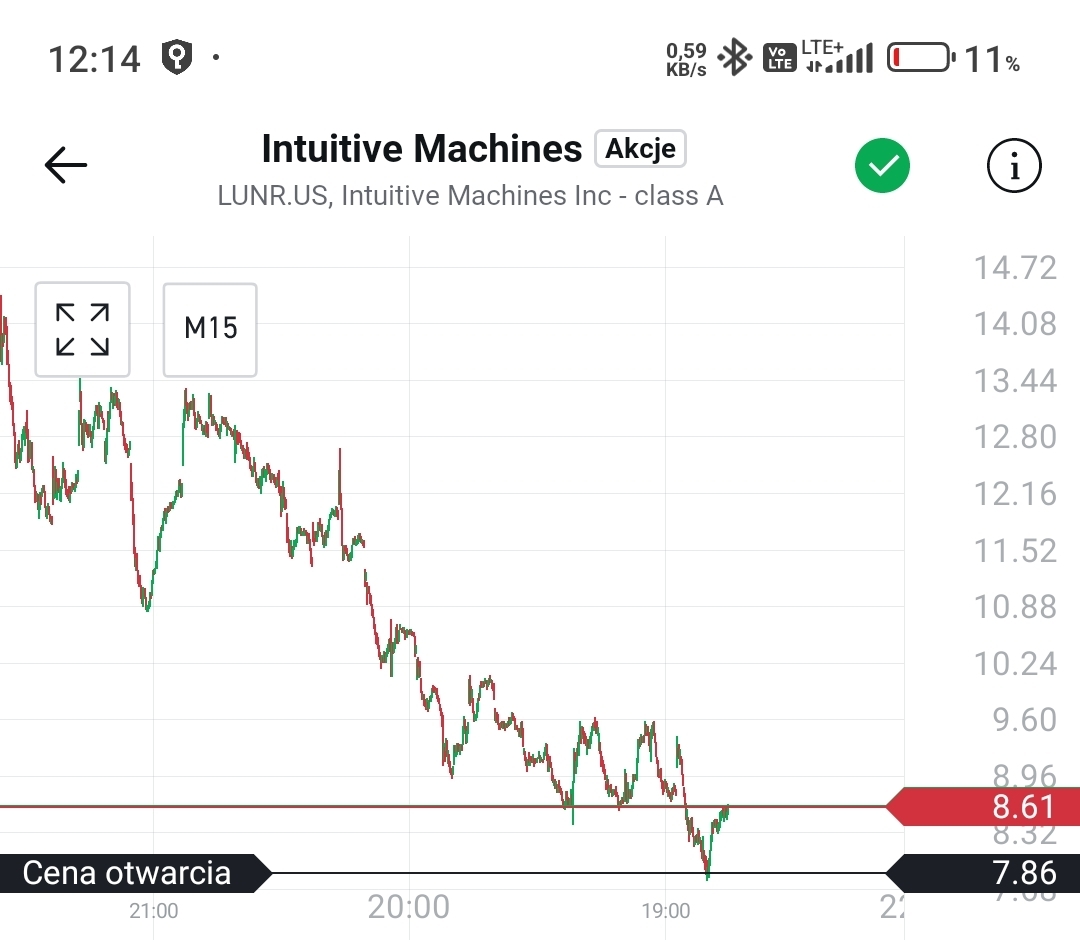Tap the battery indicator icon

pos(920,58)
